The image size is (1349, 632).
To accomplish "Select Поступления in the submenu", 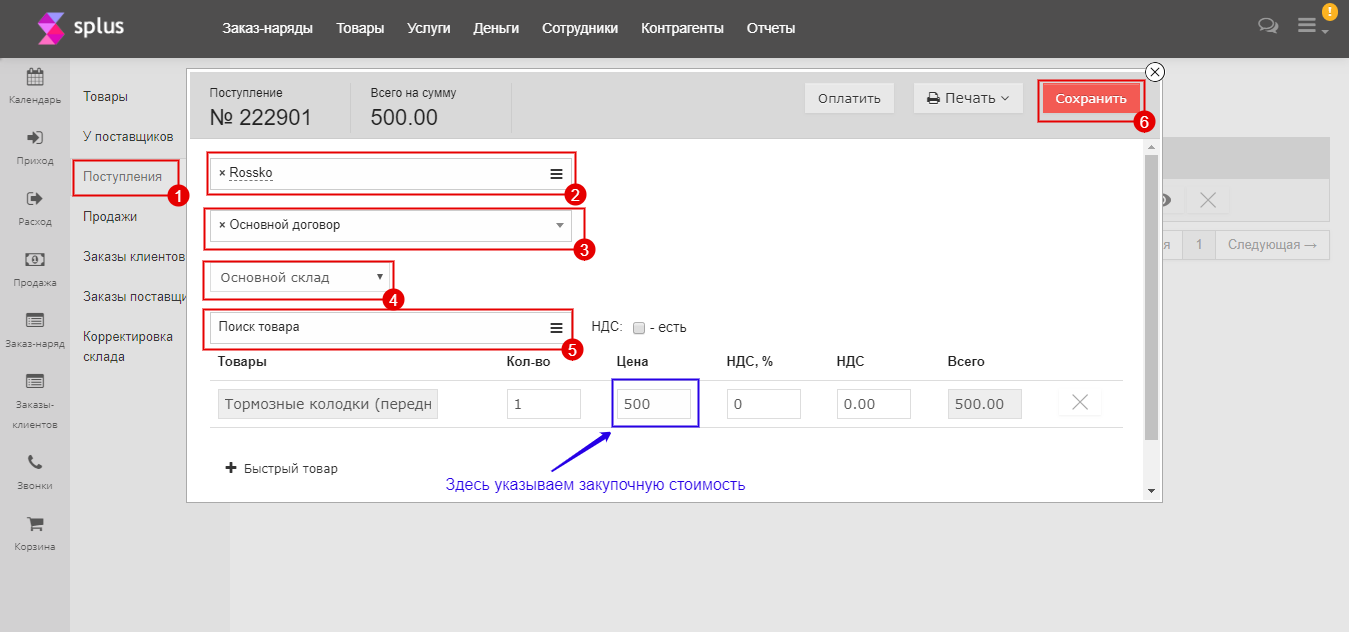I will click(122, 177).
